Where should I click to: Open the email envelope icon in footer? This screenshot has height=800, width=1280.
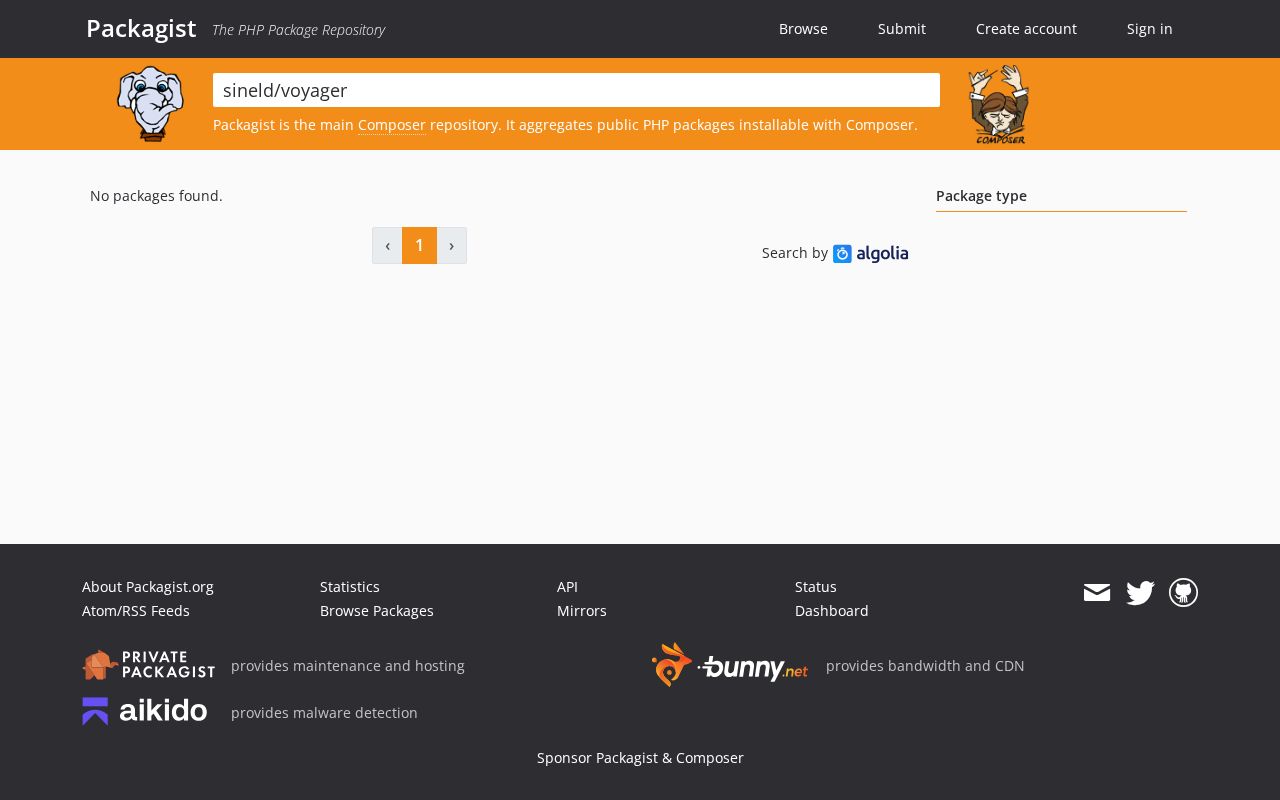(x=1097, y=593)
